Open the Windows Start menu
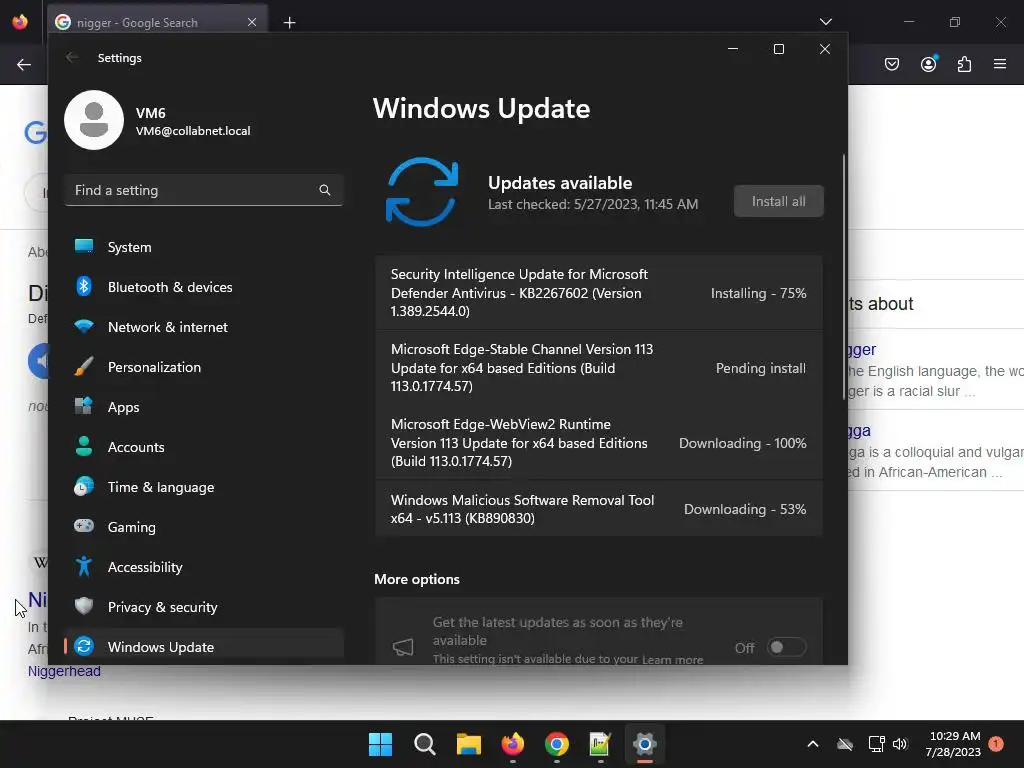Image resolution: width=1024 pixels, height=768 pixels. tap(380, 744)
